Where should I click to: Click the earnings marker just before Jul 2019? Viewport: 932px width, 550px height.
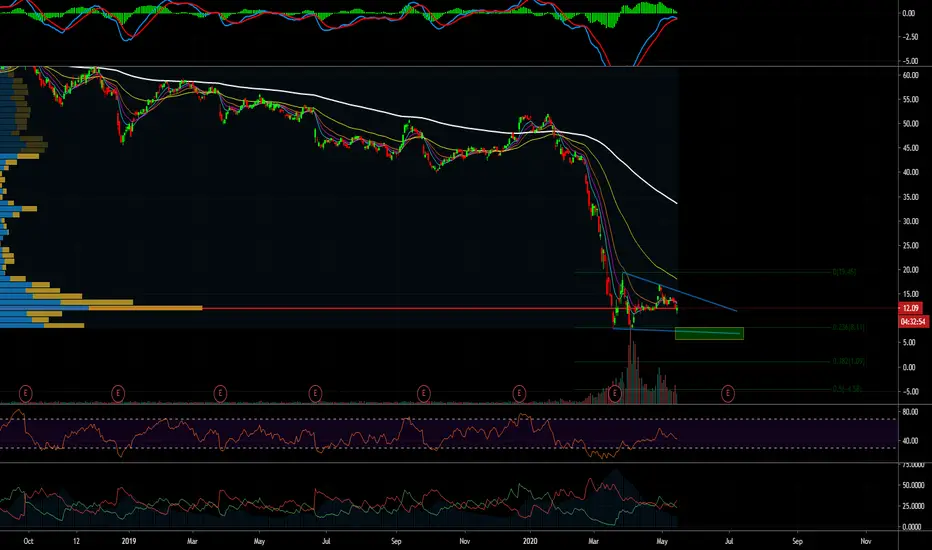click(x=315, y=393)
